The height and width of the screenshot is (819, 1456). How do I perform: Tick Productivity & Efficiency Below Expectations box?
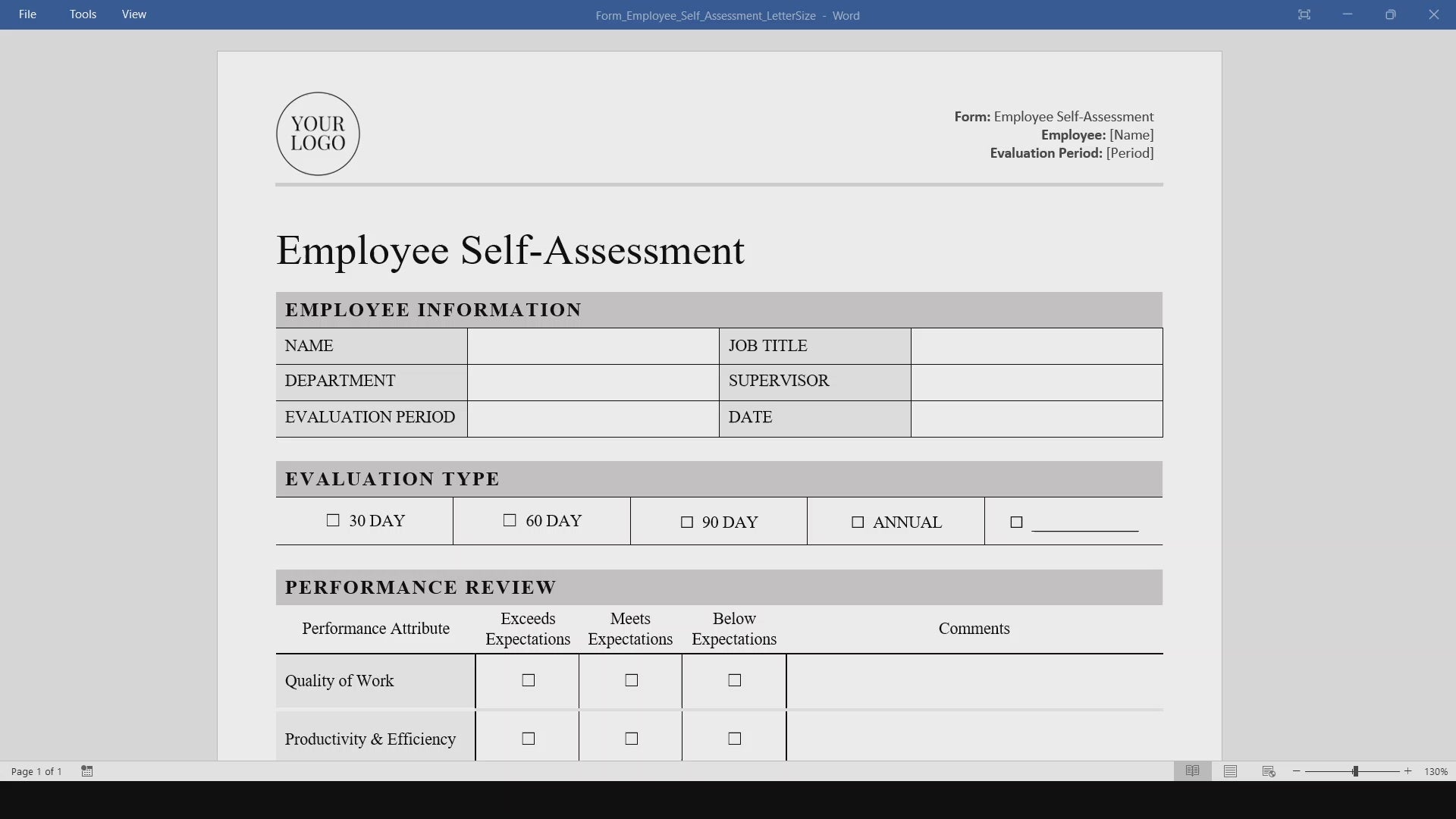click(734, 739)
